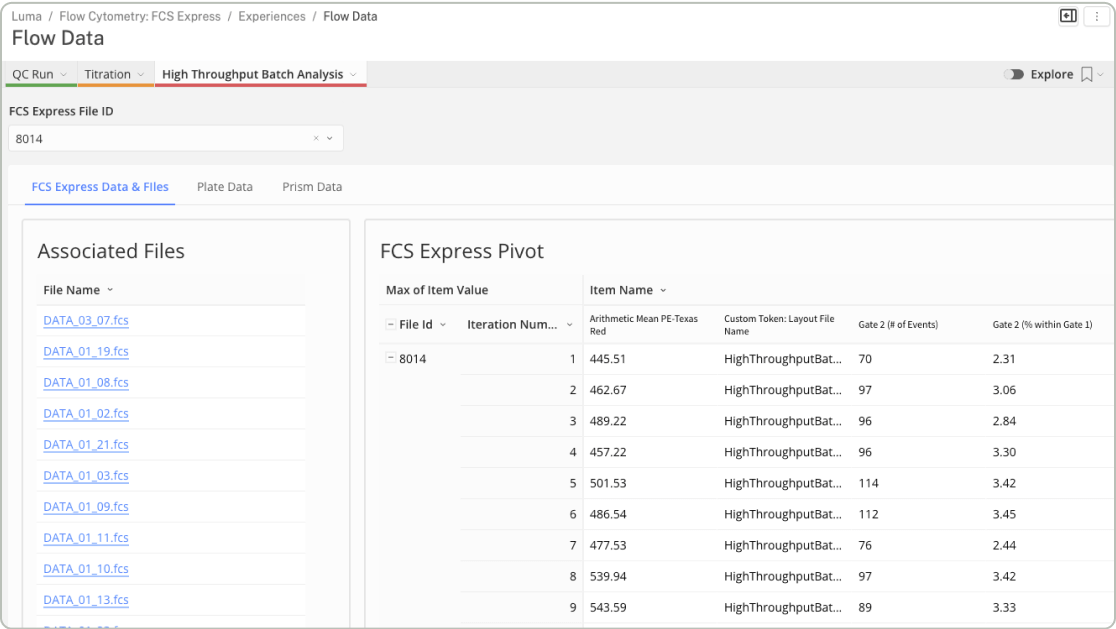The image size is (1116, 629).
Task: Expand the Item Name column dropdown
Action: tap(662, 291)
